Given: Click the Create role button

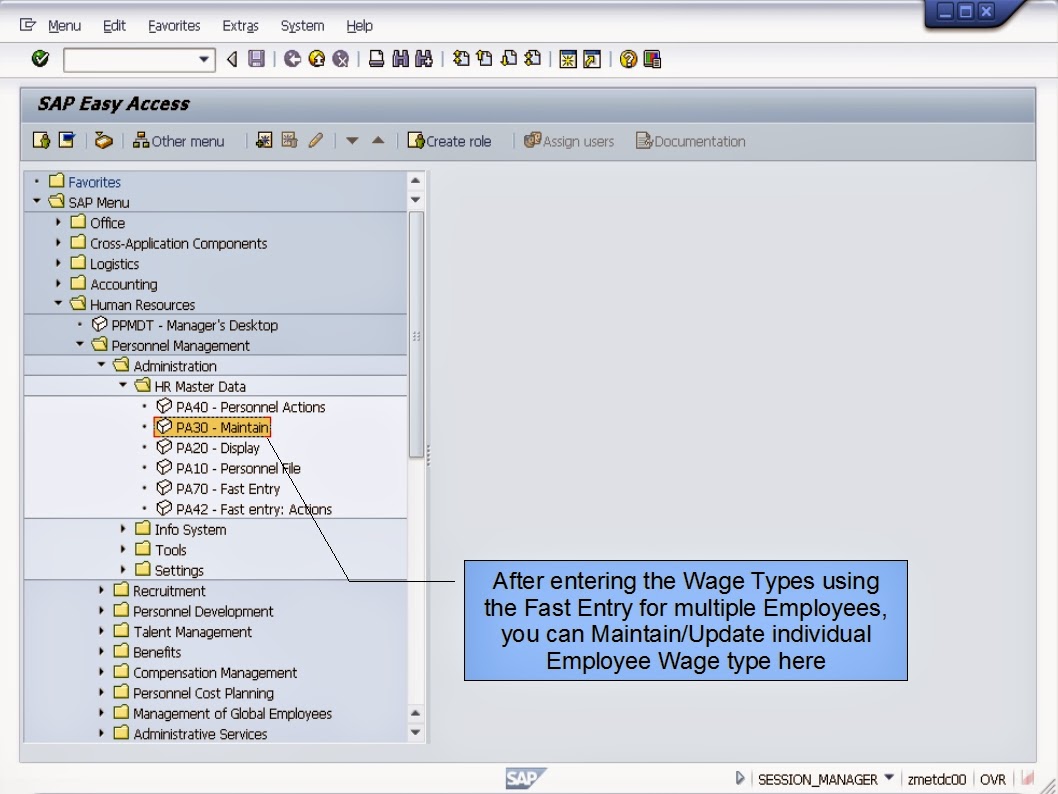Looking at the screenshot, I should point(449,141).
